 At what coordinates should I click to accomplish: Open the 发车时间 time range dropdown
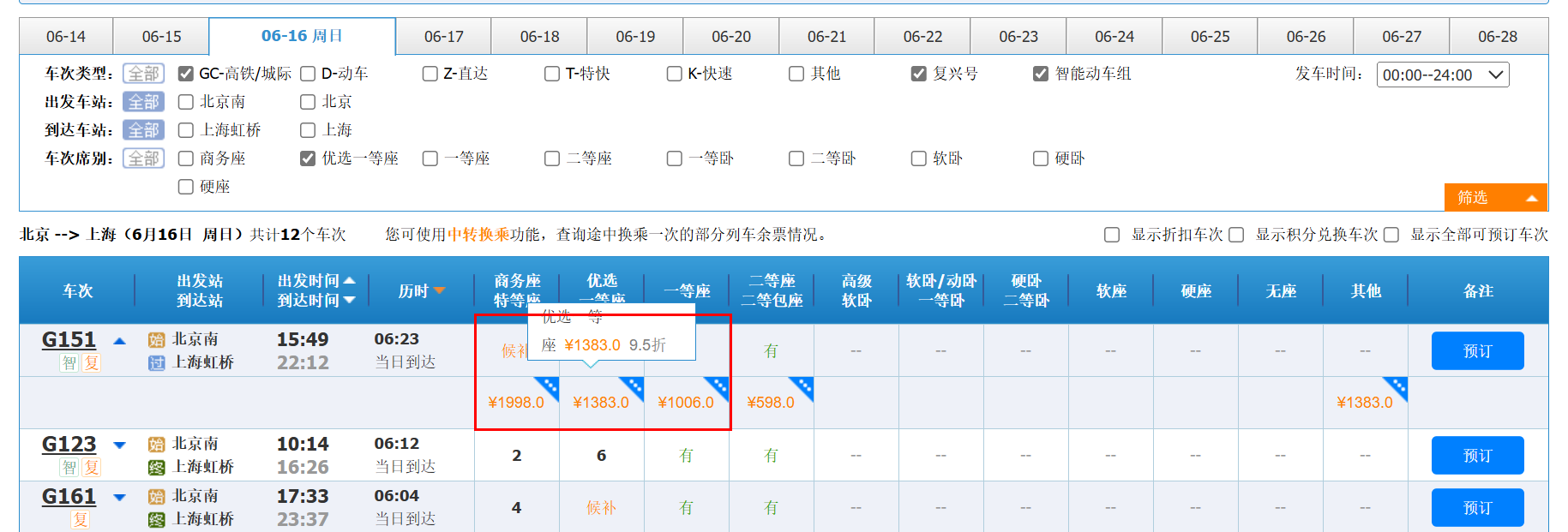pos(1443,75)
